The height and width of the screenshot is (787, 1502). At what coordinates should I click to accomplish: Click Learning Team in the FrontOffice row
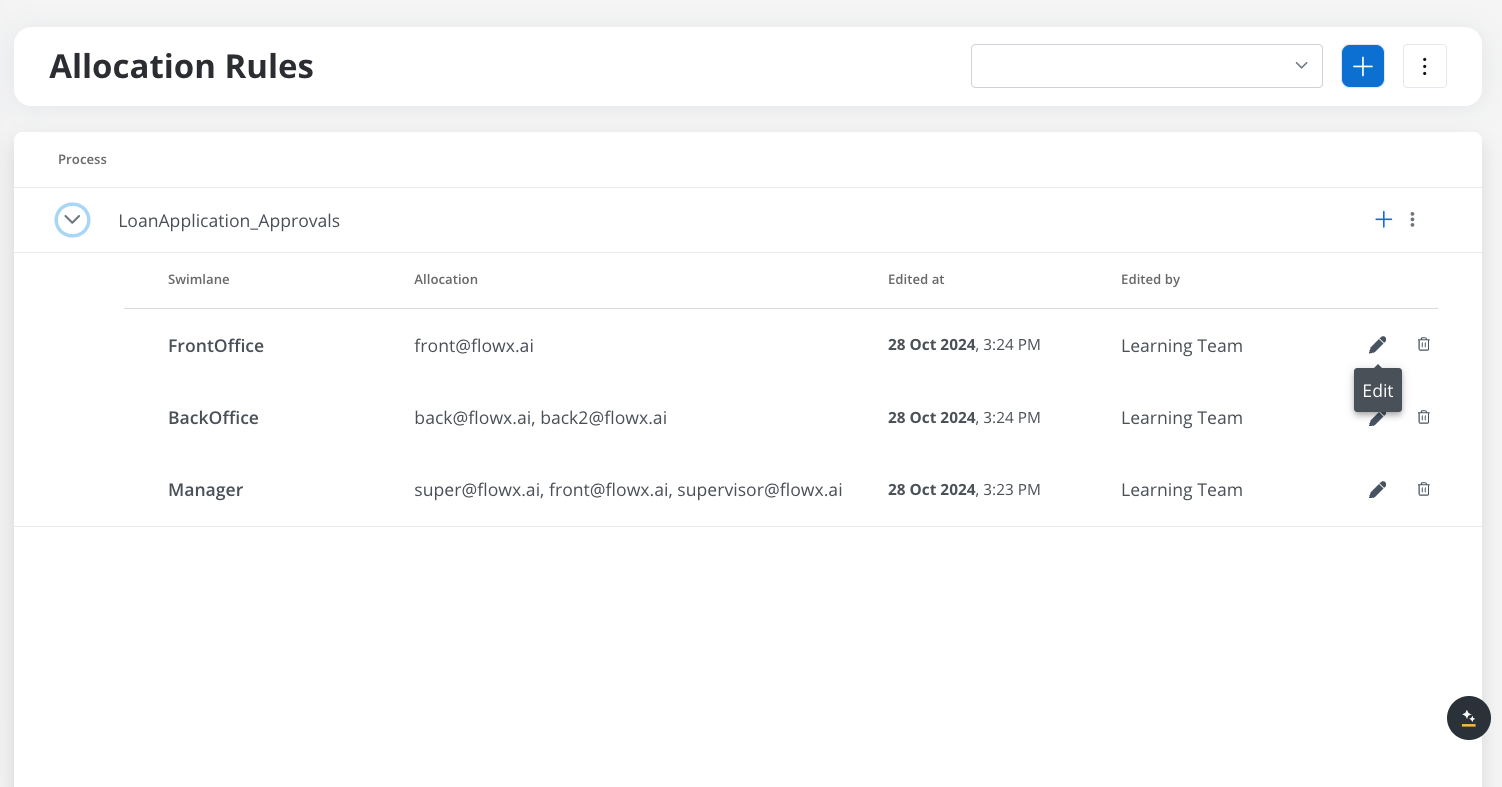[1182, 346]
